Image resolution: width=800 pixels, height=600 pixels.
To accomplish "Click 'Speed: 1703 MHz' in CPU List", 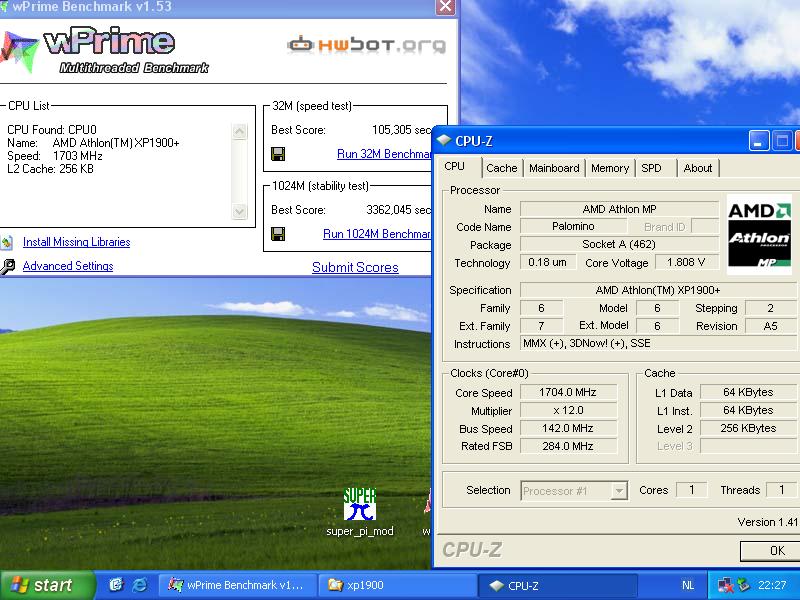I will tap(55, 156).
